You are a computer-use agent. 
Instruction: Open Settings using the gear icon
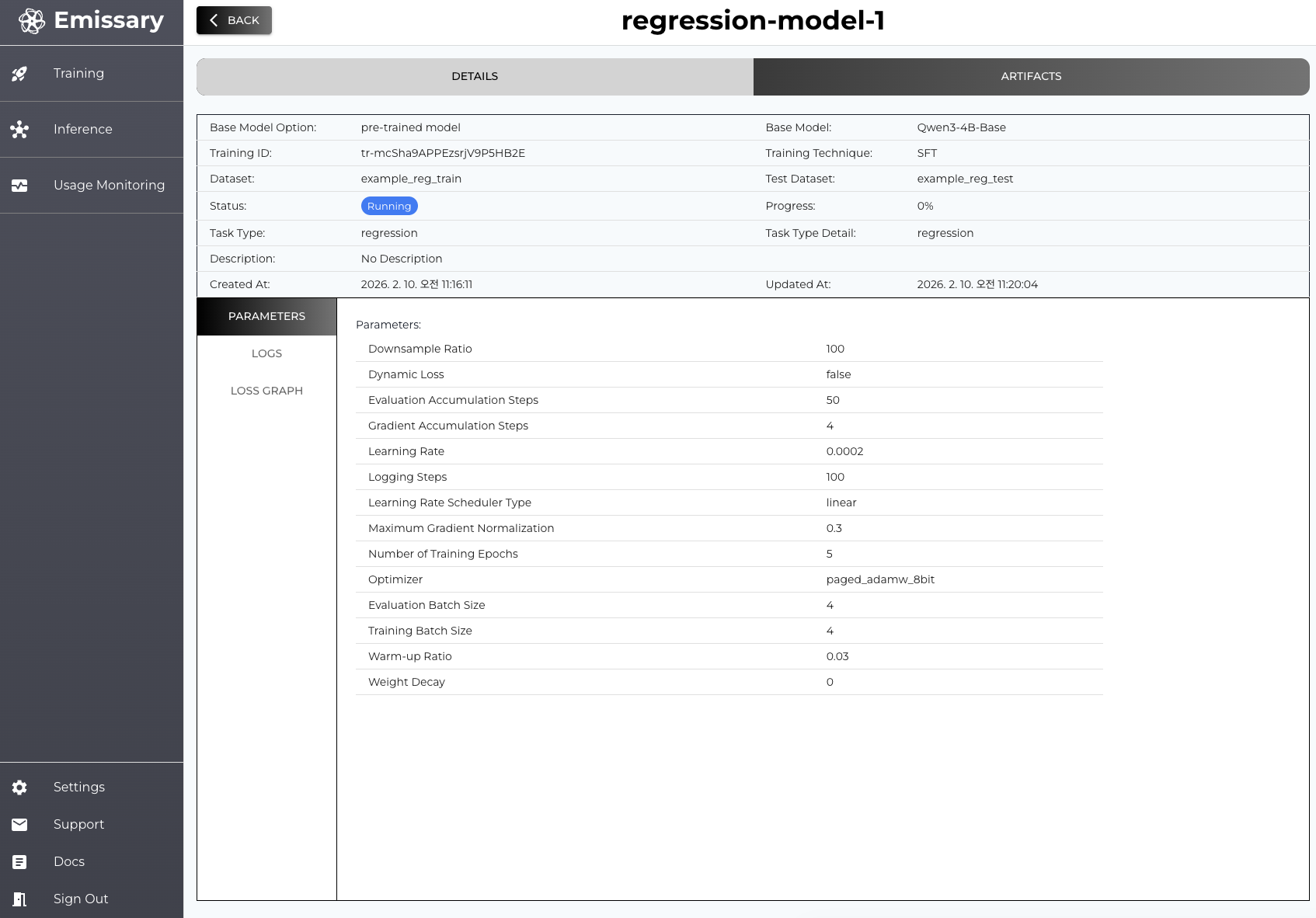(x=19, y=787)
